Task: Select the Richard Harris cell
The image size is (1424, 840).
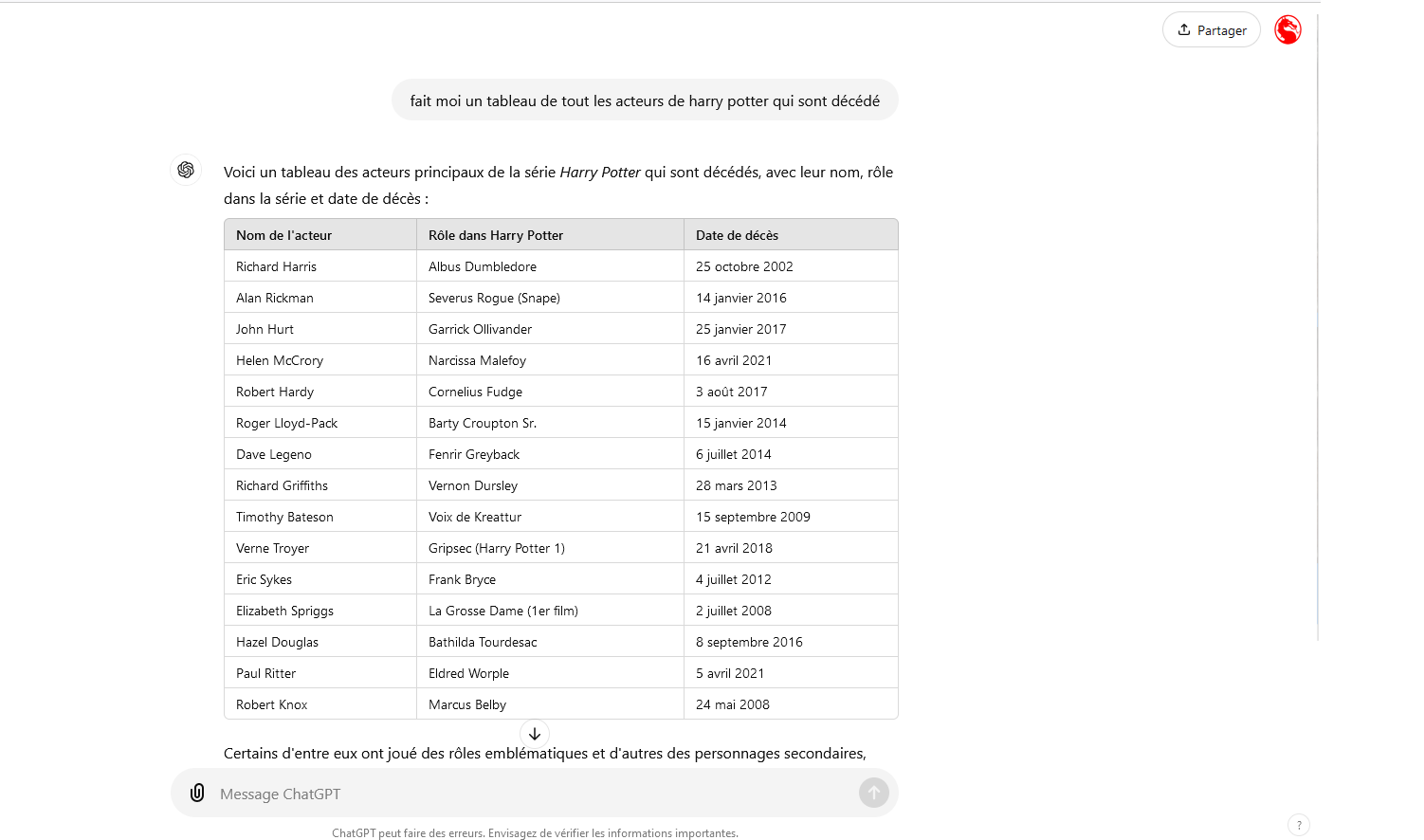Action: point(277,266)
